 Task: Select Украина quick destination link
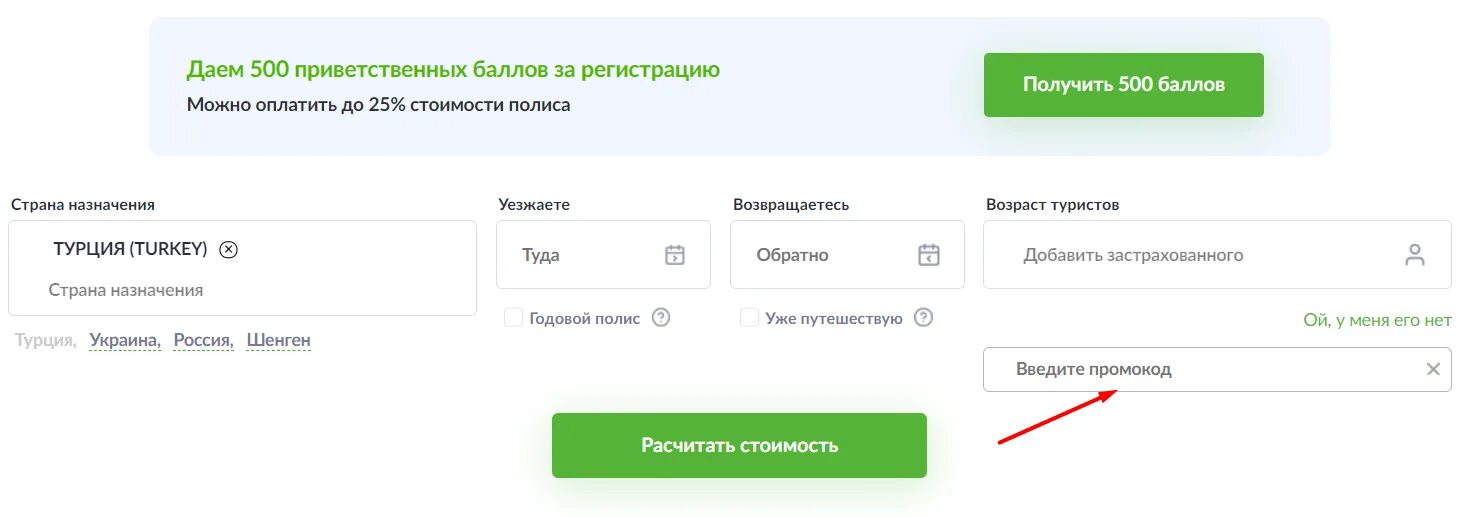125,341
